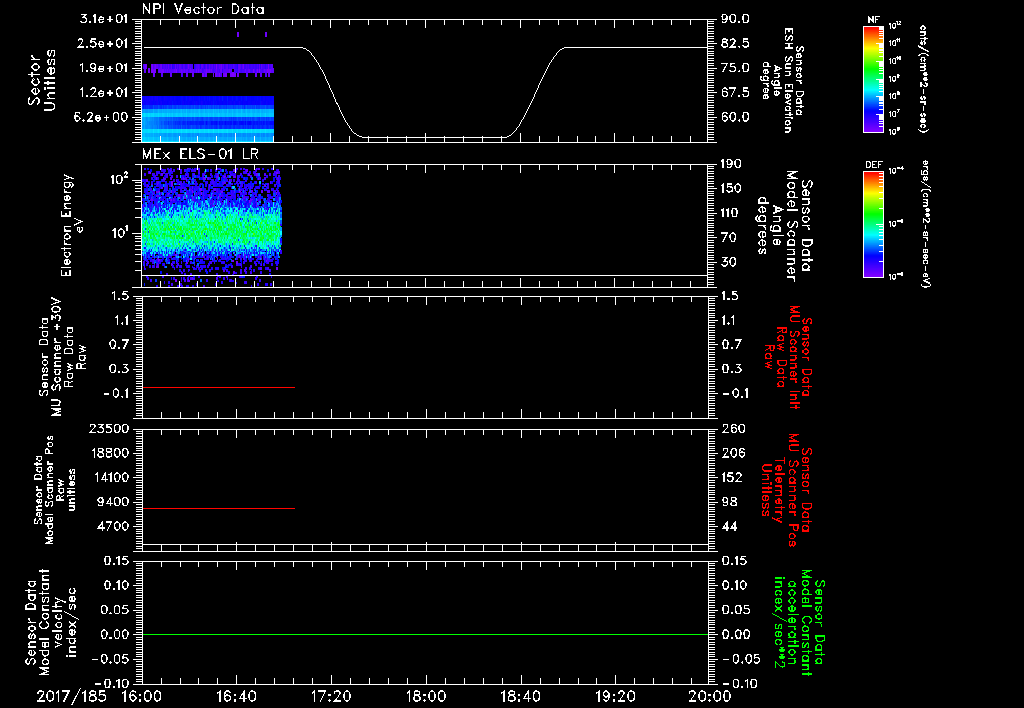
Task: Click the "NF" label above the color bar
Action: 873,20
